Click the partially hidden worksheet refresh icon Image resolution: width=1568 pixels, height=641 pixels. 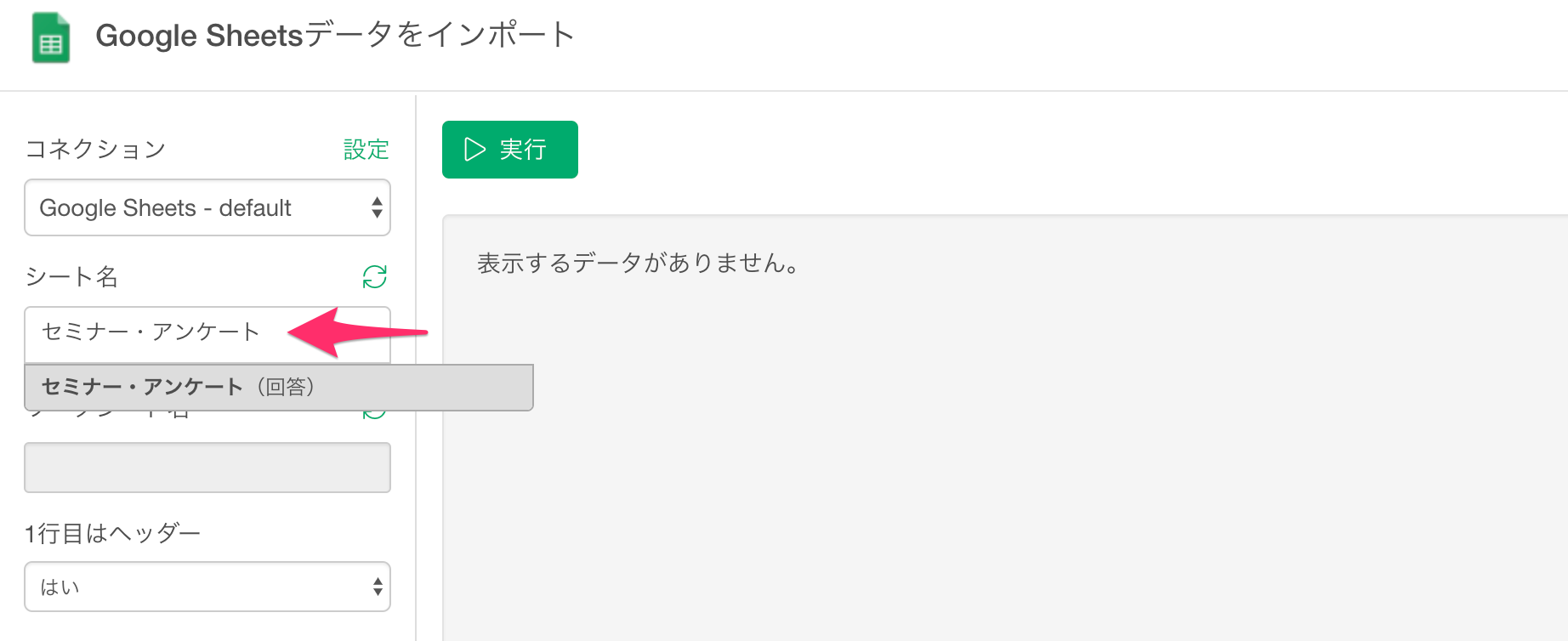point(375,415)
